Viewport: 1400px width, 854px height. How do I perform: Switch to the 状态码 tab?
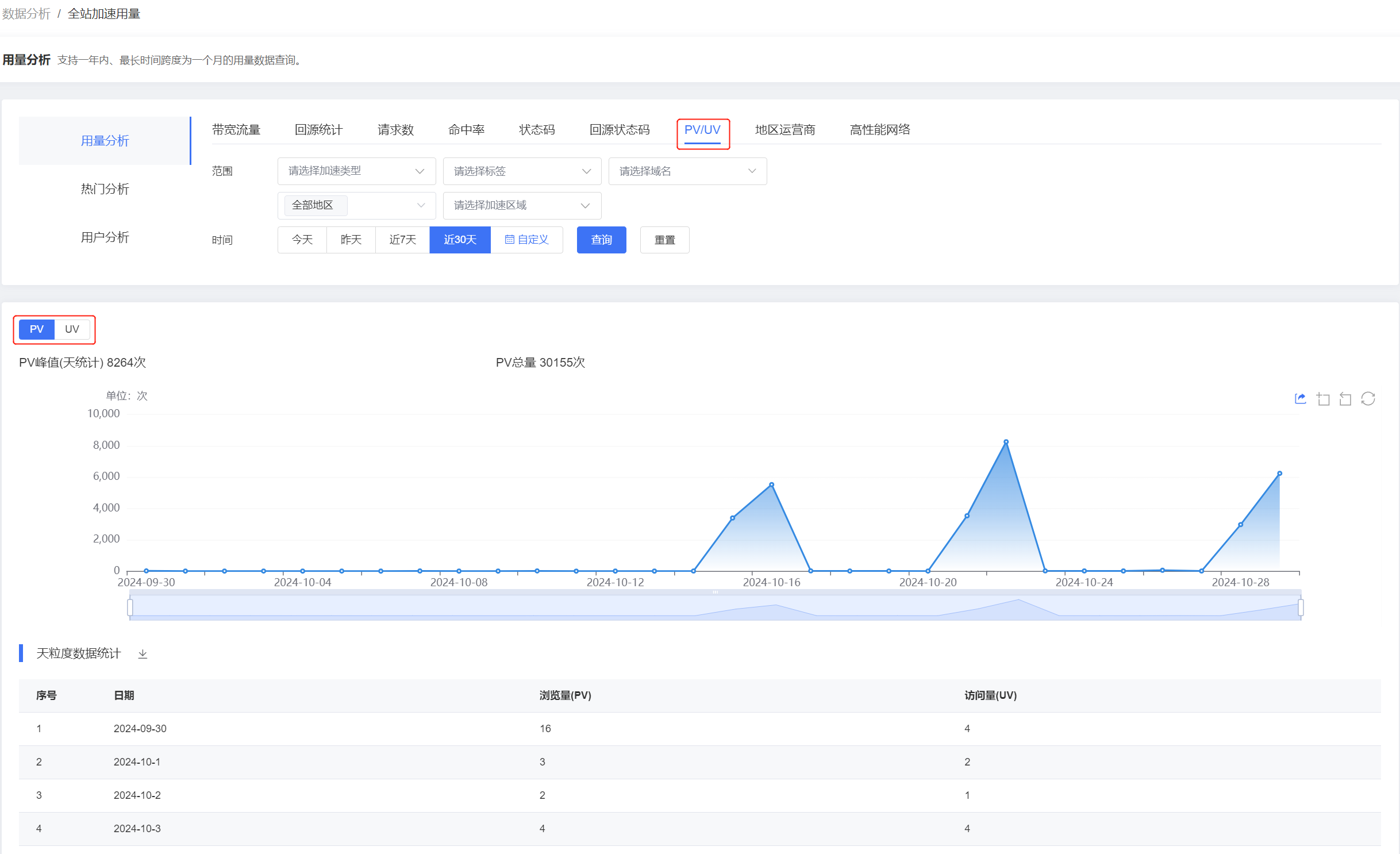coord(537,130)
